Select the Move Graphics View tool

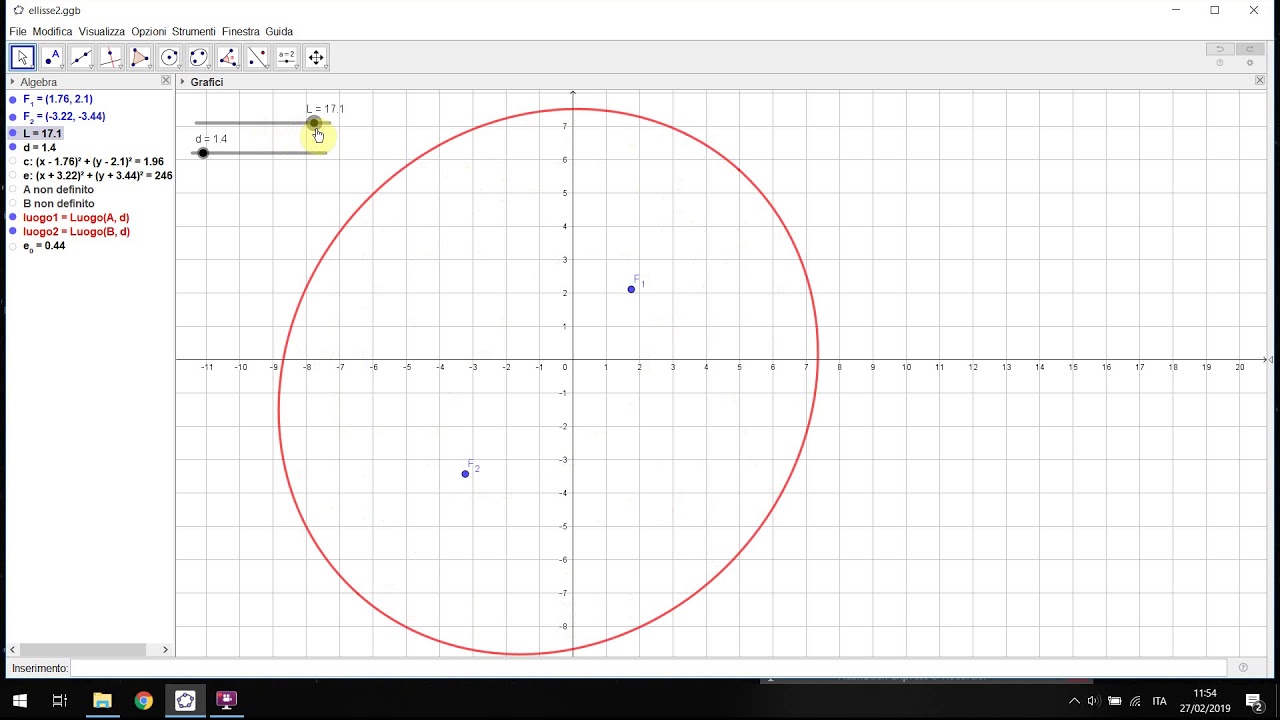(316, 58)
